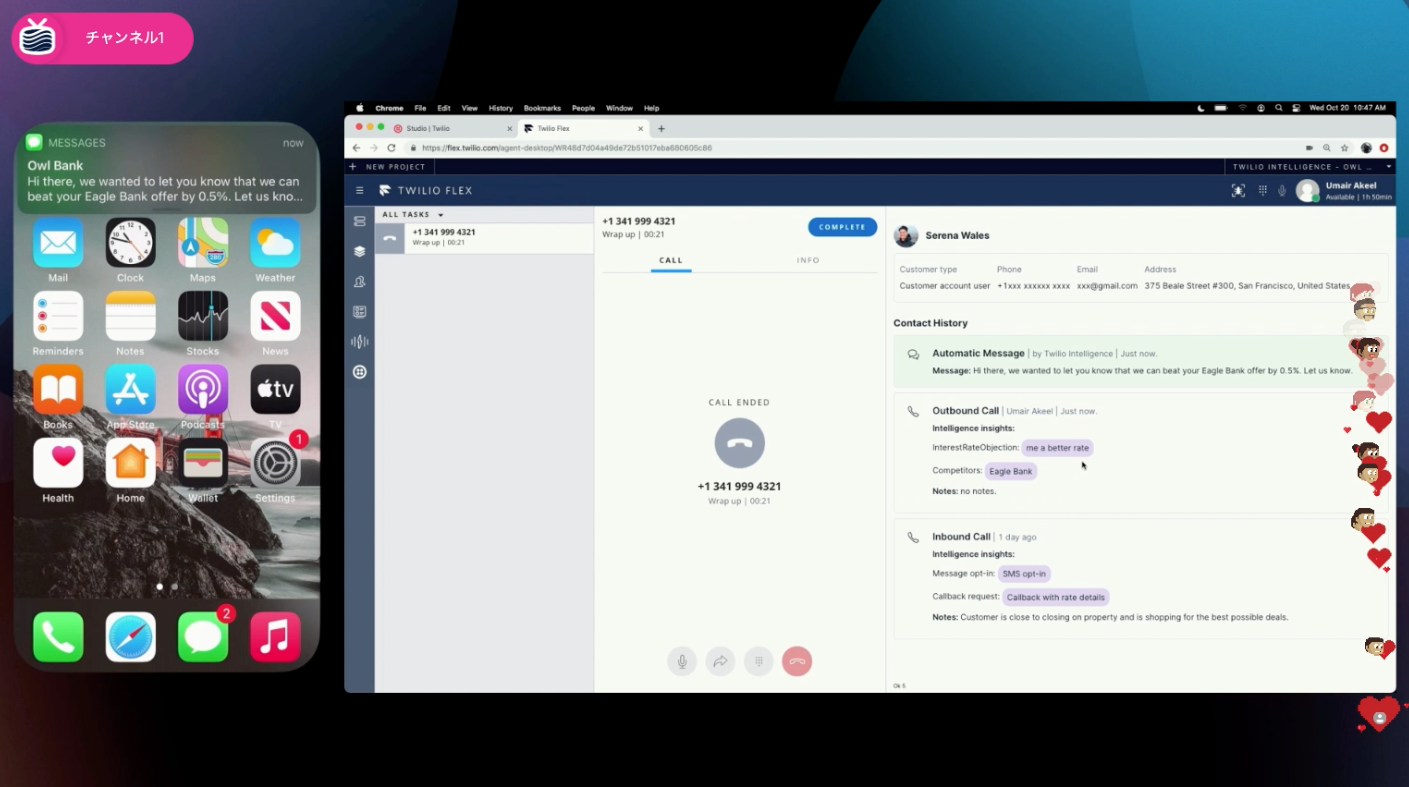The height and width of the screenshot is (787, 1409).
Task: Open the Queues layers icon in sidebar
Action: 360,251
